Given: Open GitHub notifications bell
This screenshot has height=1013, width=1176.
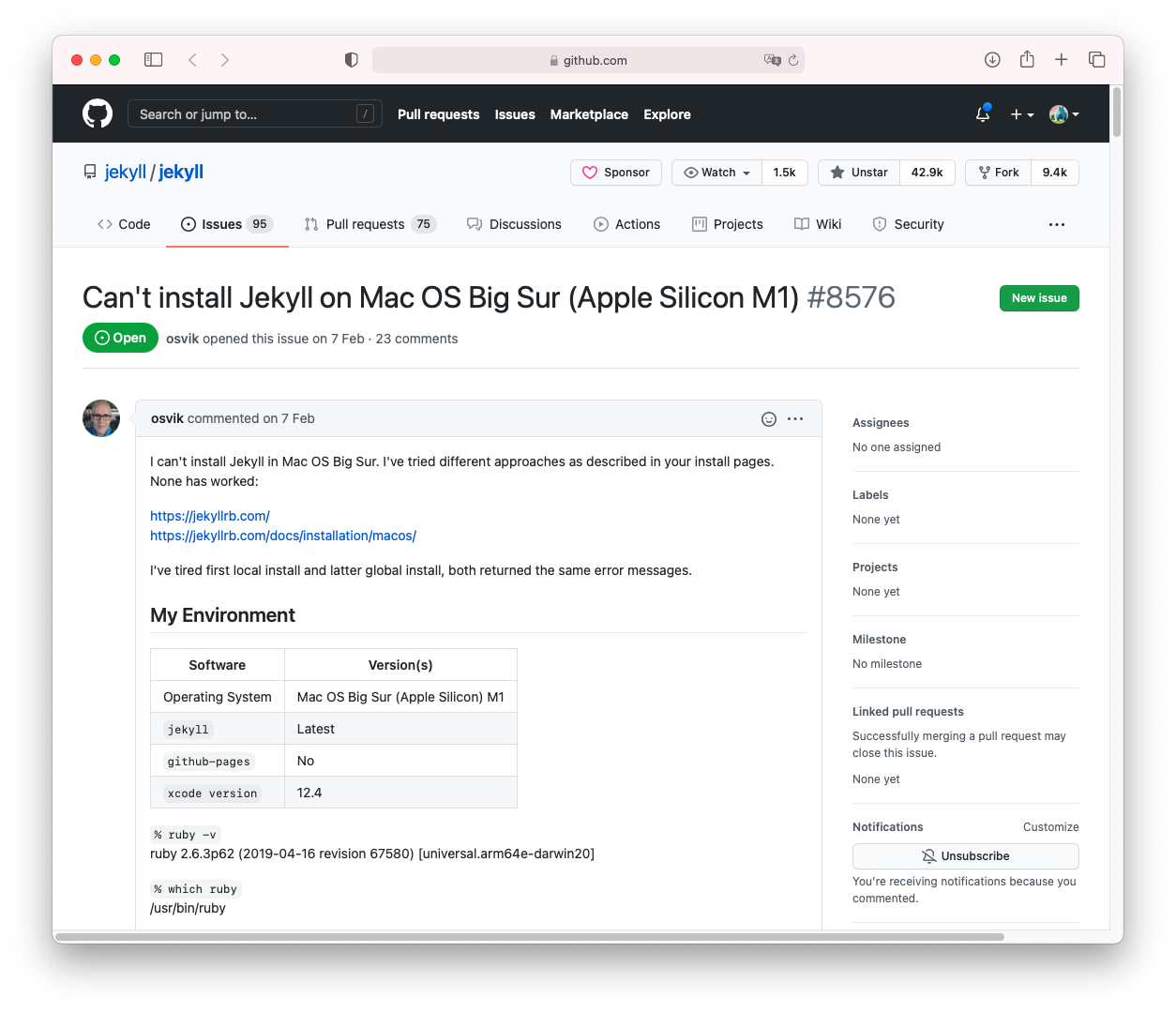Looking at the screenshot, I should 983,113.
